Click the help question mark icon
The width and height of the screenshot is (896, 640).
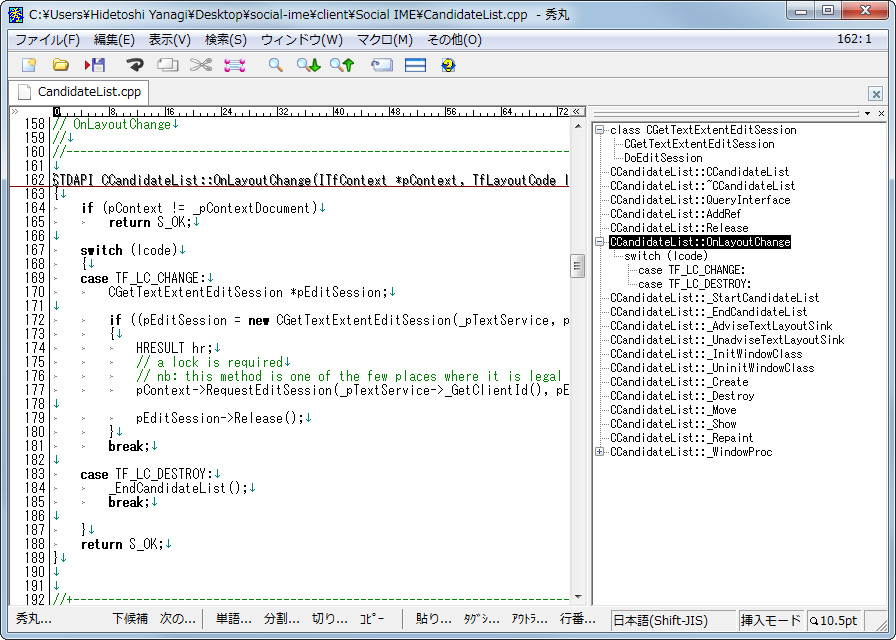coord(448,65)
